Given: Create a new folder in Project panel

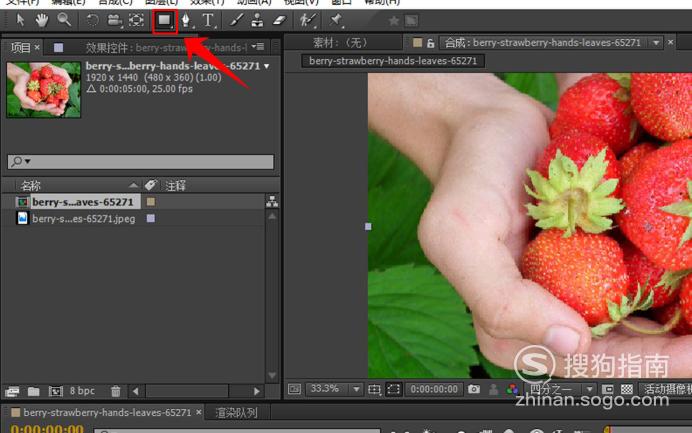Looking at the screenshot, I should coord(34,391).
